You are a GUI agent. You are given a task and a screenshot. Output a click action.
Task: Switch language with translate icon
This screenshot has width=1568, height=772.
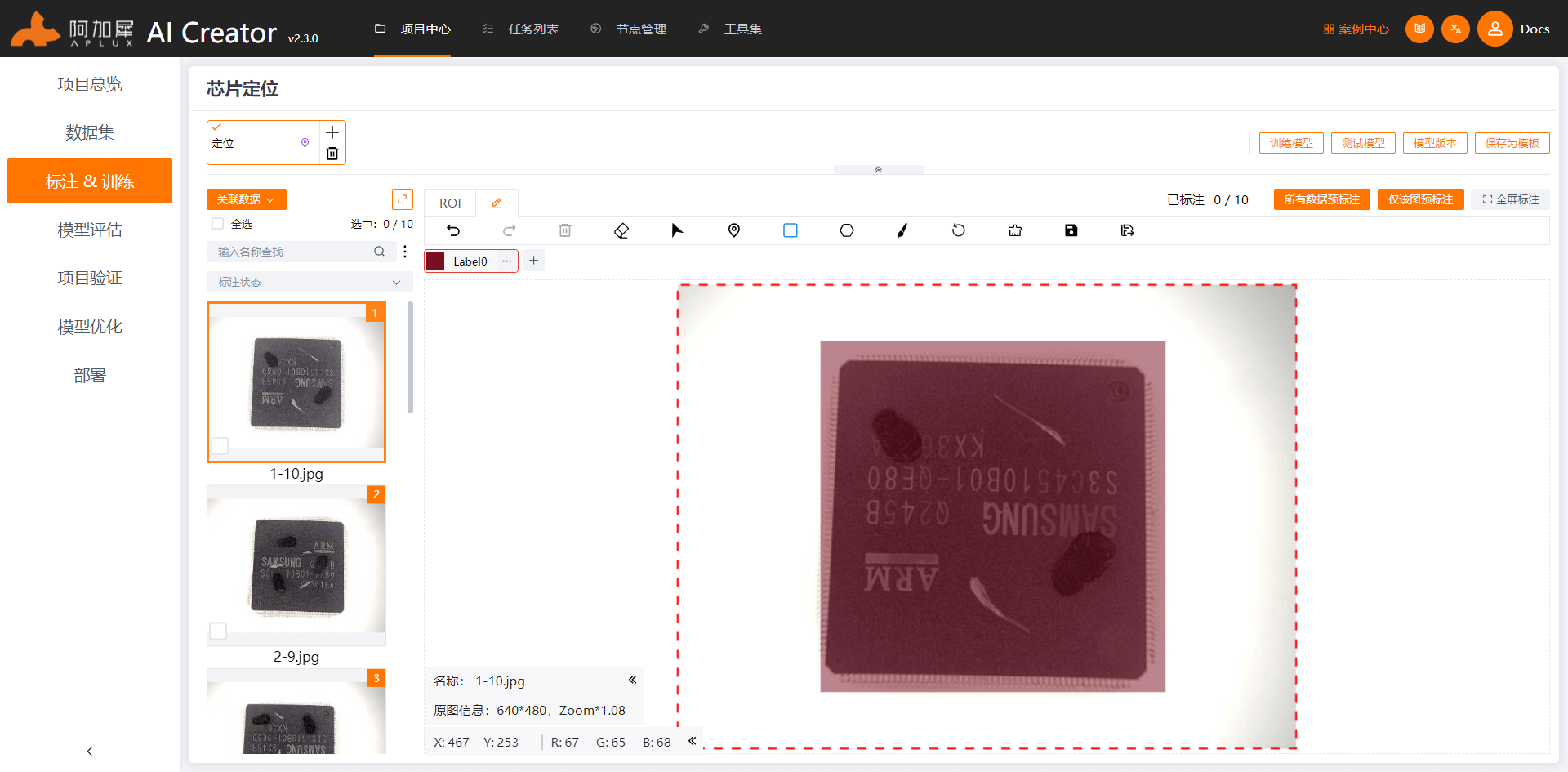[x=1456, y=29]
